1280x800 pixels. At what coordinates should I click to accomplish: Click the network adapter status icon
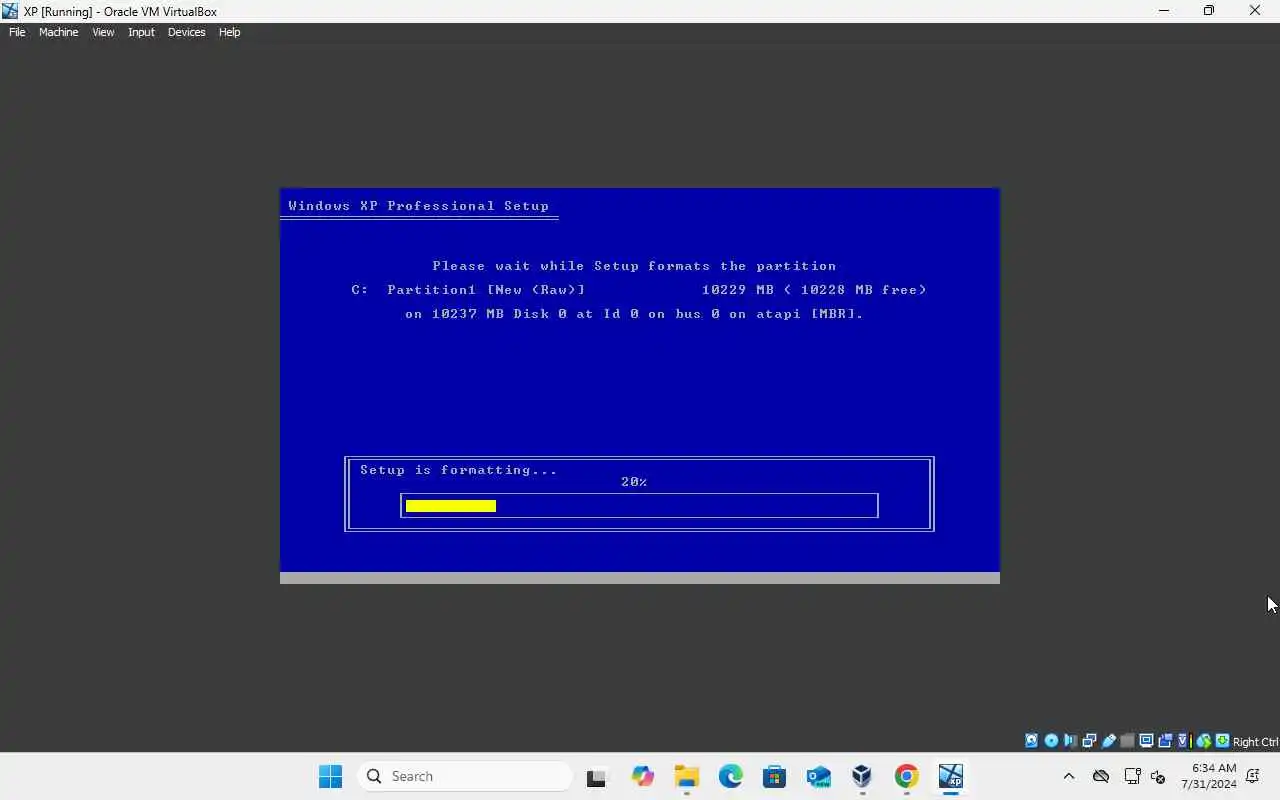point(1089,741)
